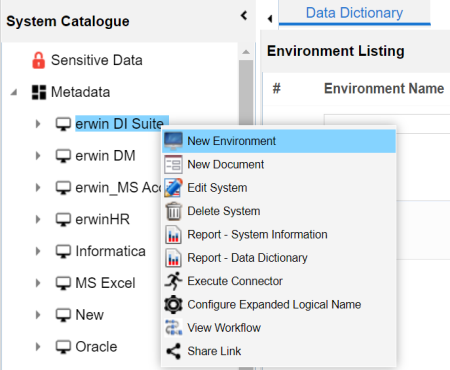Click the Share Link icon

[x=173, y=351]
